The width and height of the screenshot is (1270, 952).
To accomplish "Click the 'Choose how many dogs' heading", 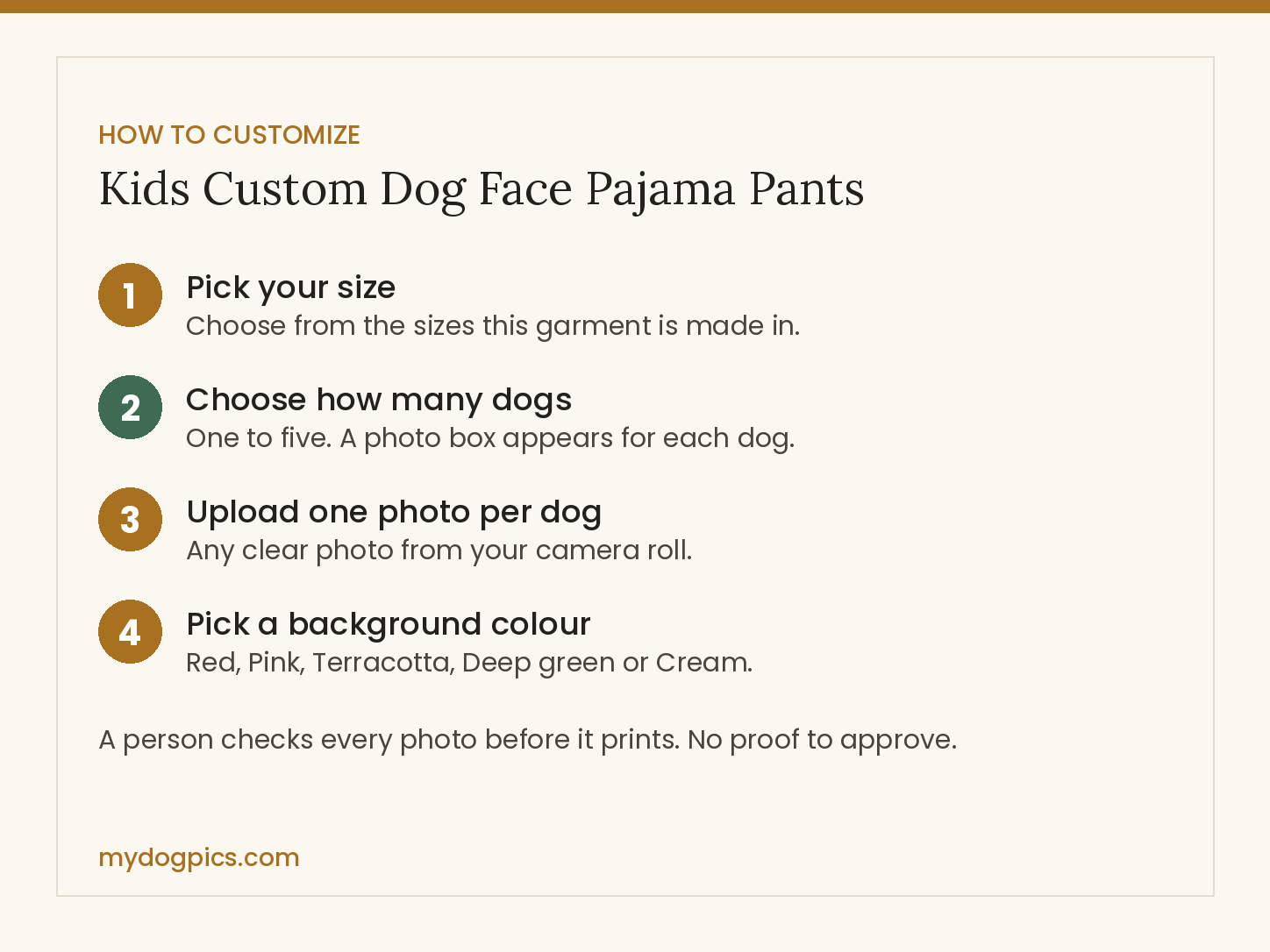I will click(379, 400).
